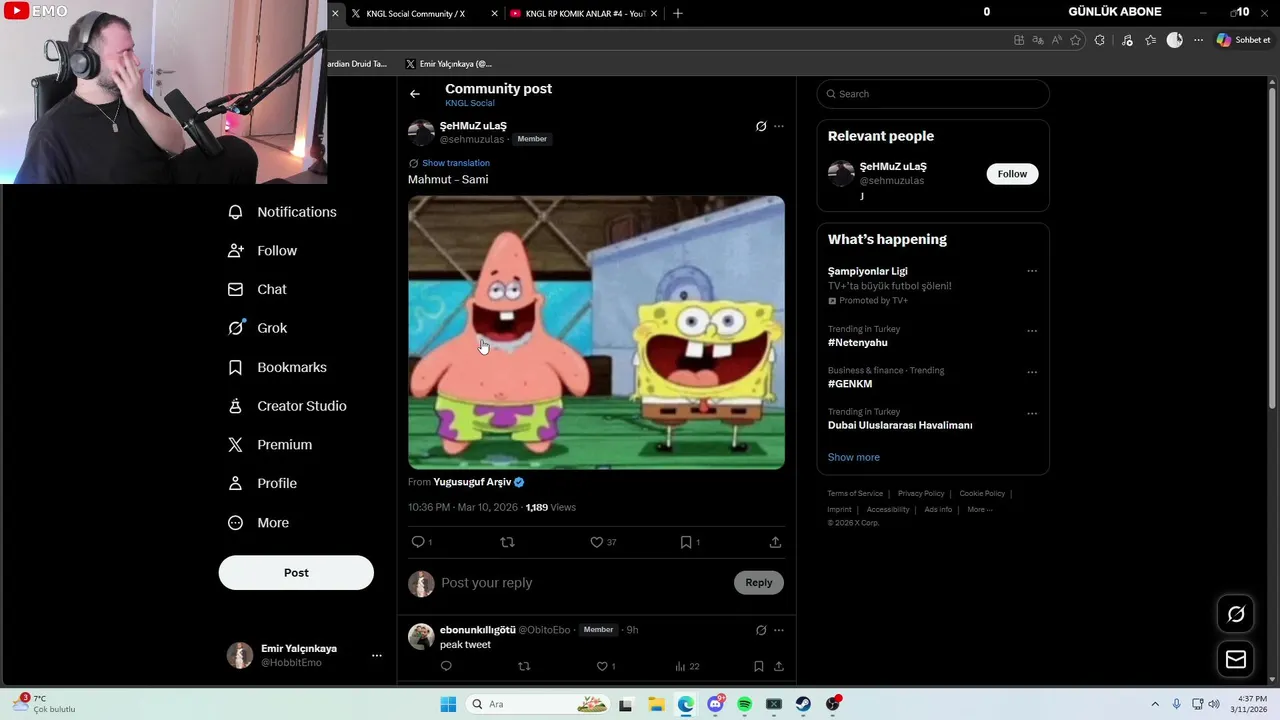Open the Grok icon on ŞeHMuZ uLaŞ's post
Viewport: 1280px width, 720px height.
(x=761, y=126)
